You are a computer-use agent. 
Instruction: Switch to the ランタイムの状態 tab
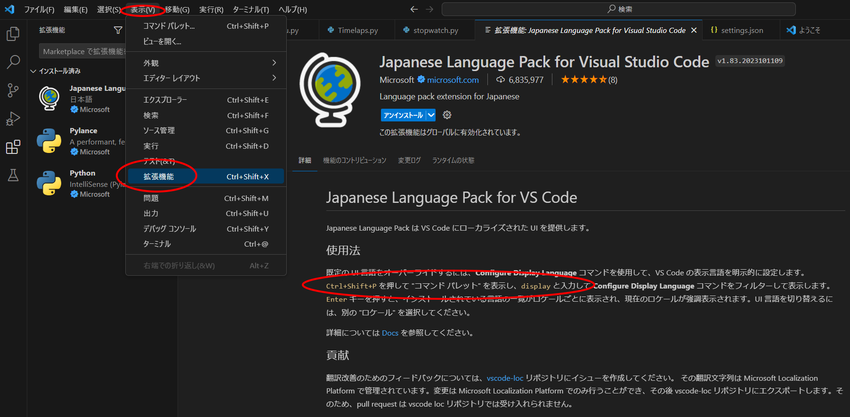click(453, 161)
